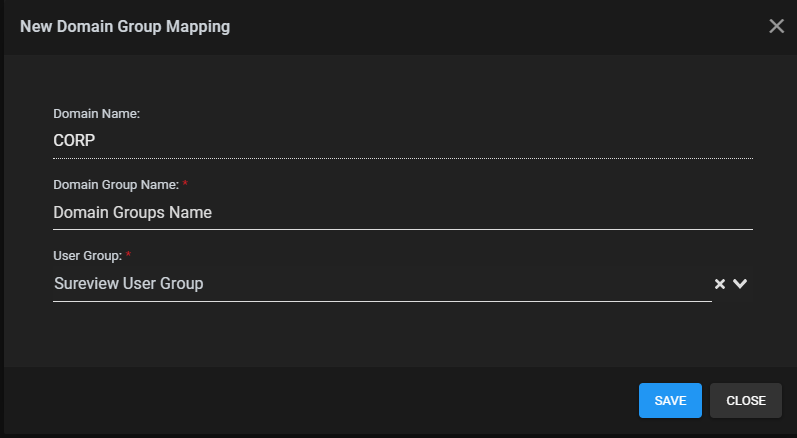
Task: Close the dialog with the top-right X icon
Action: pos(776,26)
